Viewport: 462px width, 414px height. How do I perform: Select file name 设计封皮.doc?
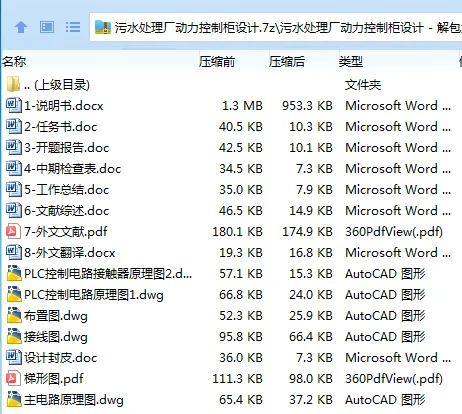pos(61,358)
